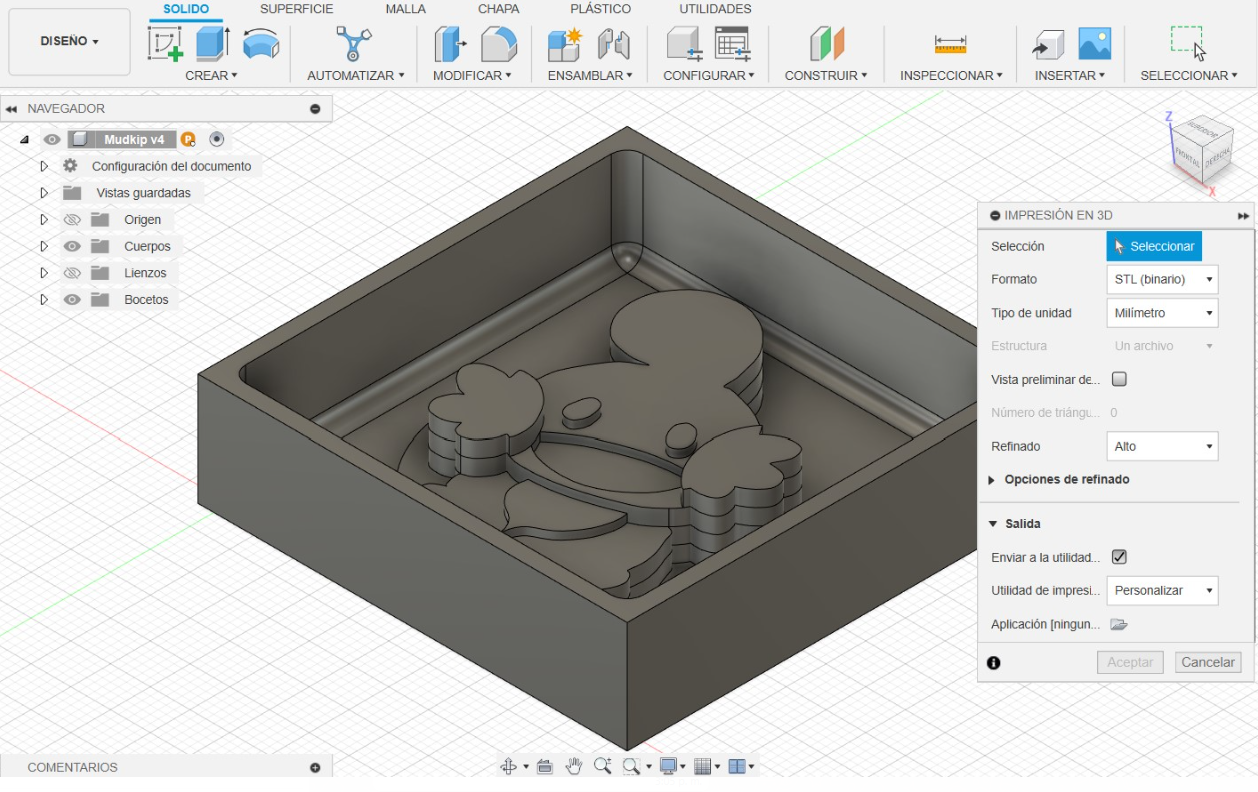This screenshot has width=1258, height=792.
Task: Select the Pan hand tool
Action: (574, 766)
